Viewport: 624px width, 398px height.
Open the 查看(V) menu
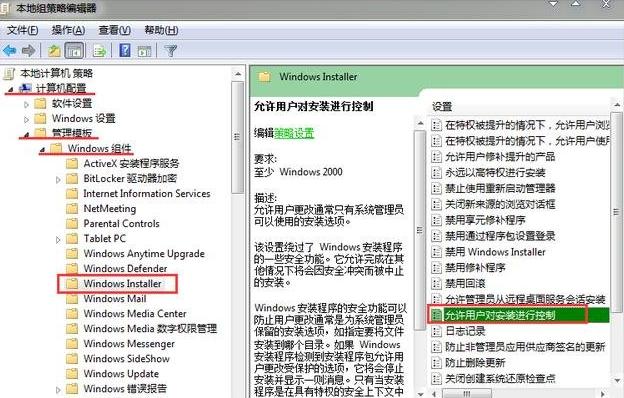115,30
